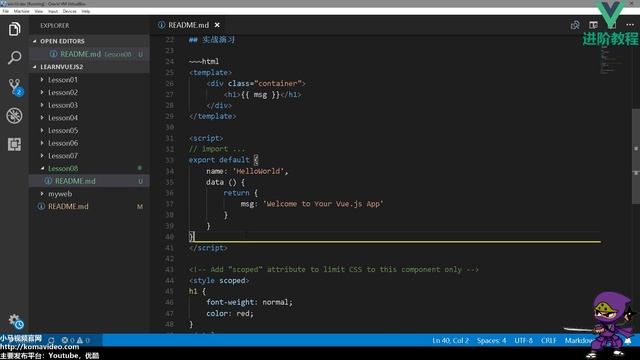Expand the Lesson06 folder
Screen dimensions: 640x360
click(62, 143)
